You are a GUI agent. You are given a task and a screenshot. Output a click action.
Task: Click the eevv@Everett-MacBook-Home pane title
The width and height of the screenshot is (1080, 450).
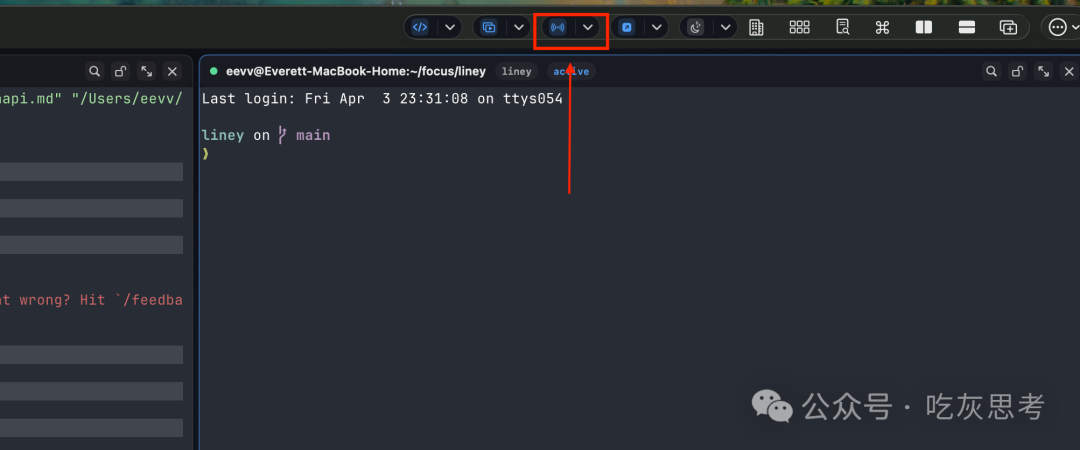(356, 71)
